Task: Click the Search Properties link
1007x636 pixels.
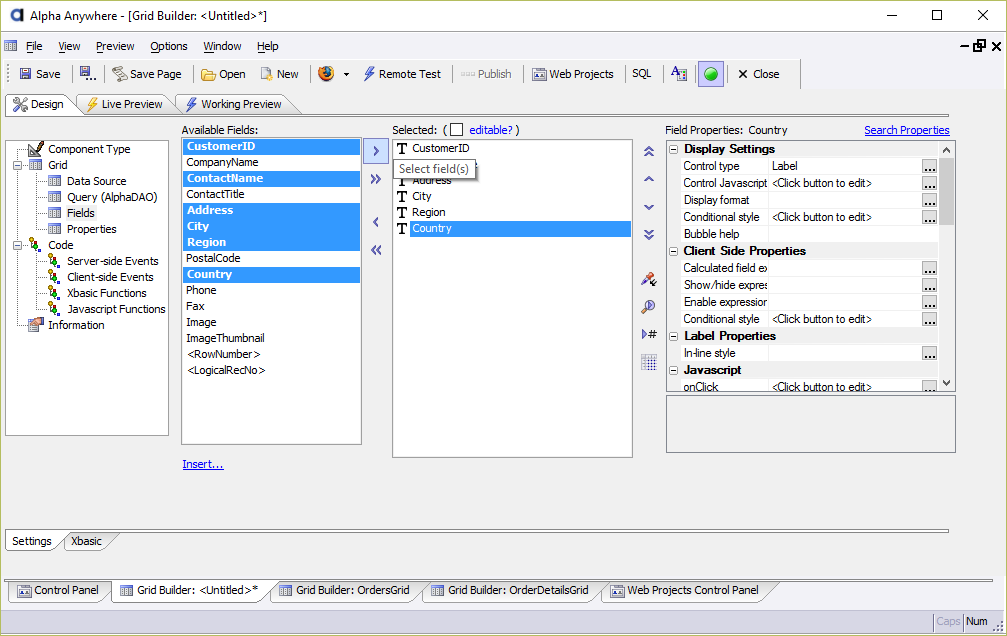Action: click(906, 130)
